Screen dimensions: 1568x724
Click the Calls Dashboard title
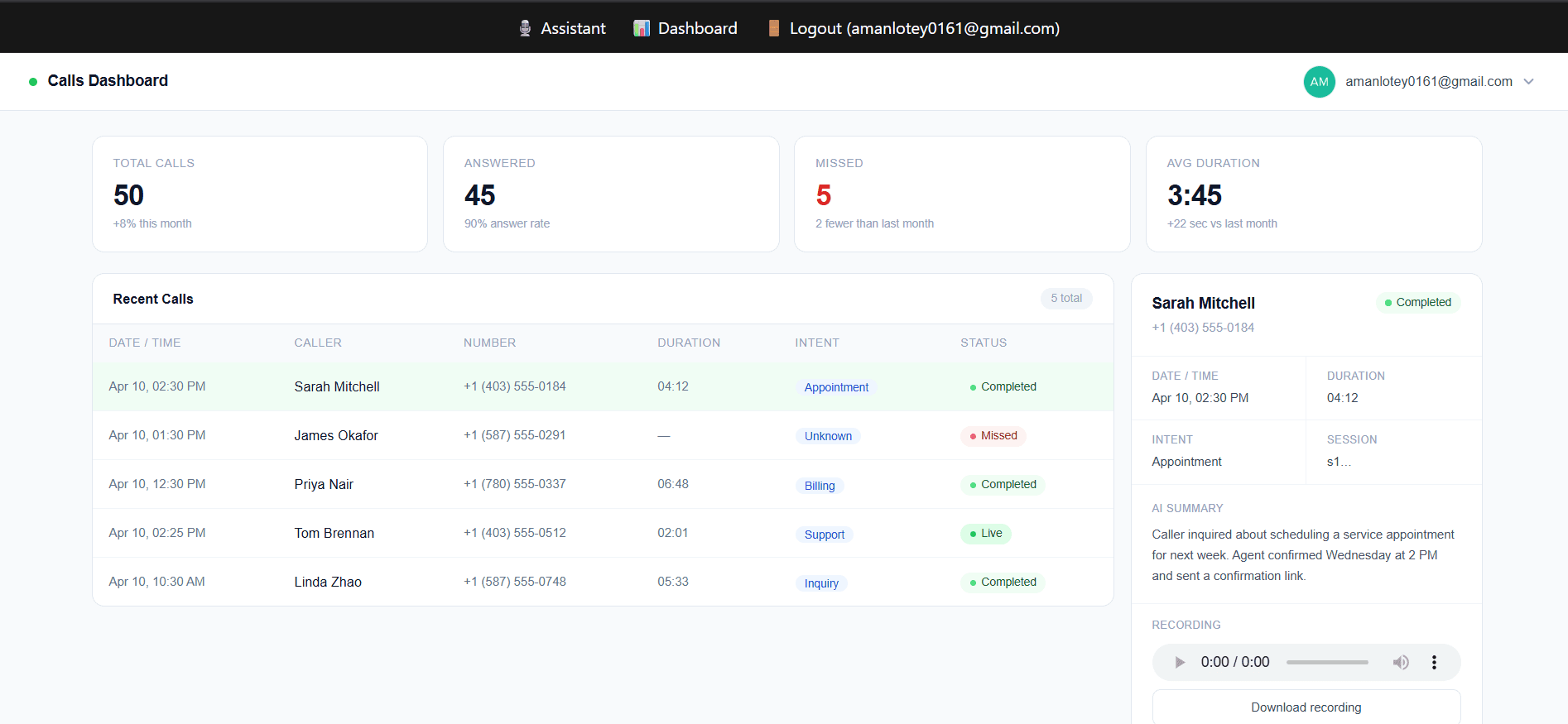point(108,80)
